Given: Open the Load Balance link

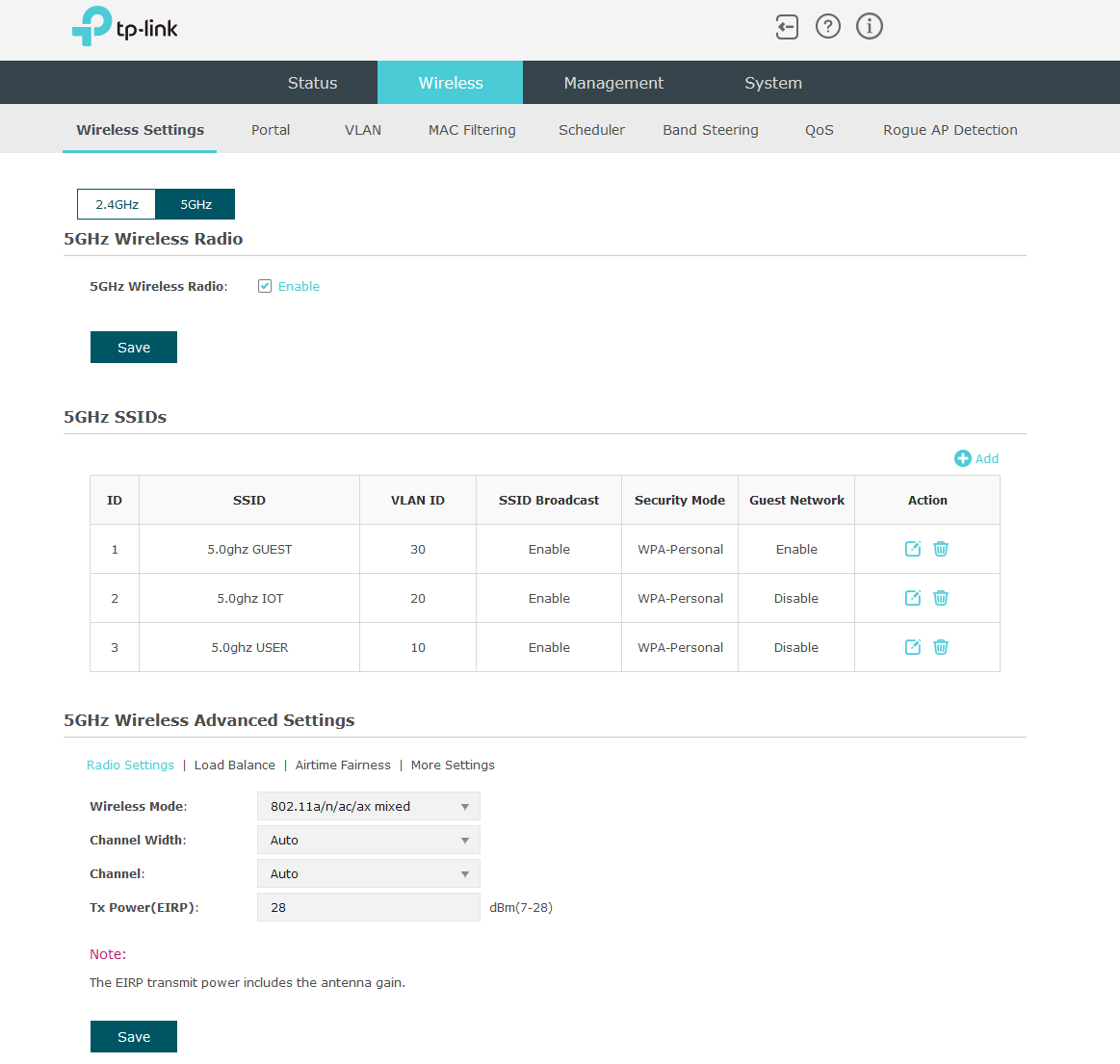Looking at the screenshot, I should tap(234, 765).
